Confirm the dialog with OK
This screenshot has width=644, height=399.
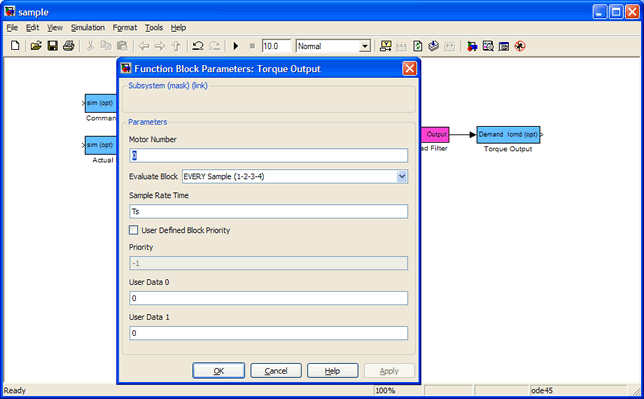[x=218, y=371]
